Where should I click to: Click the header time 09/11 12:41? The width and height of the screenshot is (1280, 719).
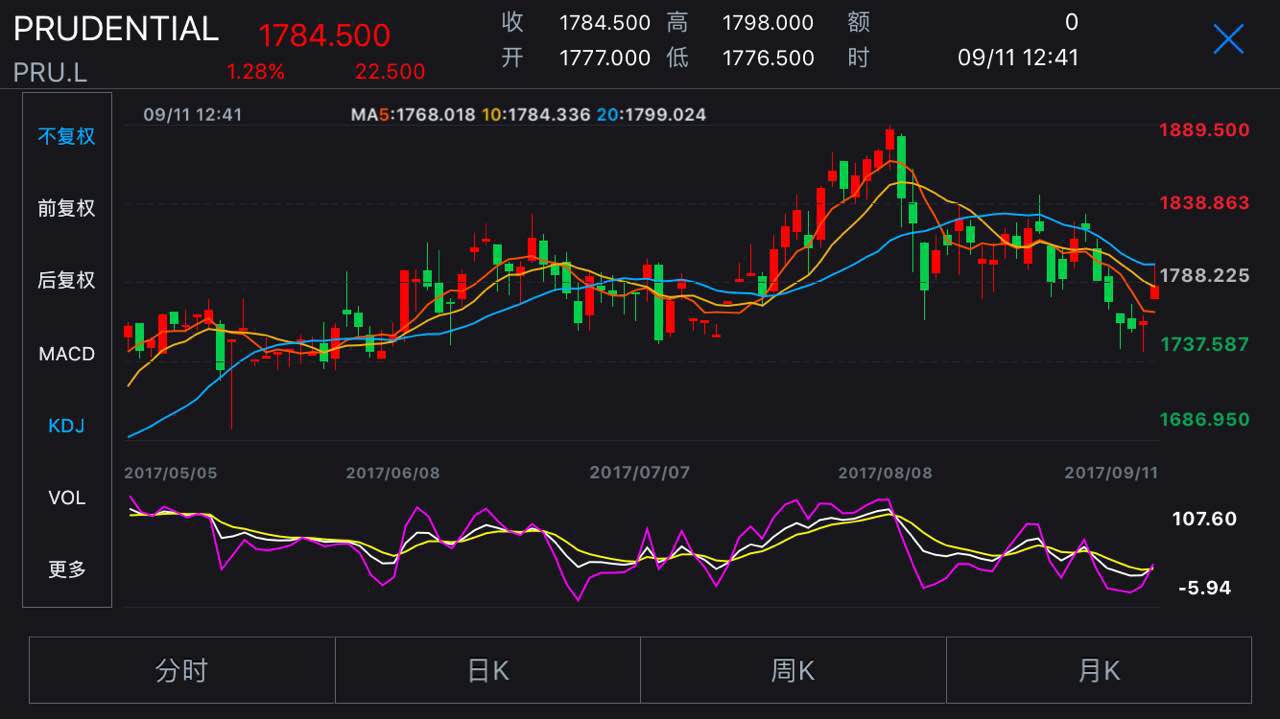click(x=1018, y=57)
